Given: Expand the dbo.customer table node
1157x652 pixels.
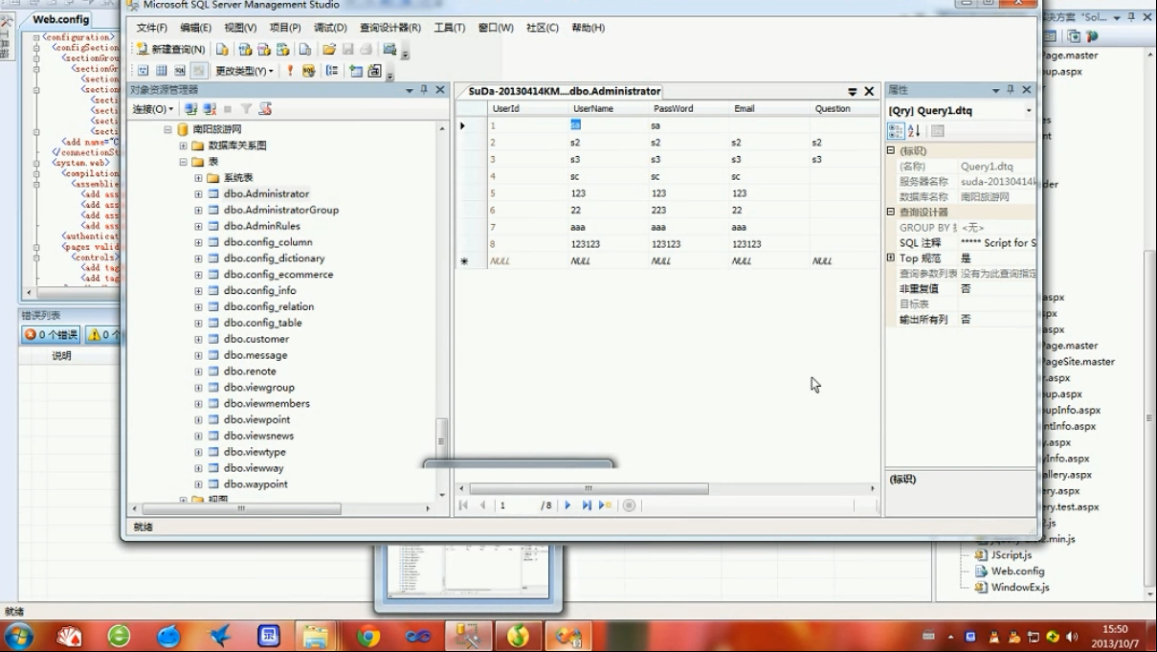Looking at the screenshot, I should pyautogui.click(x=198, y=339).
